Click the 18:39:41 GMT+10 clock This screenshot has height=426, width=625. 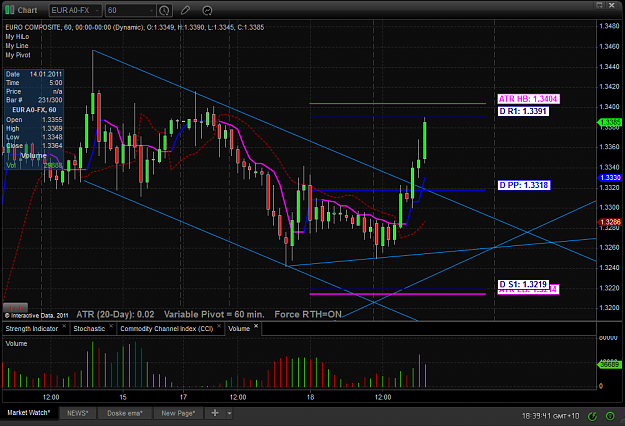pos(550,416)
